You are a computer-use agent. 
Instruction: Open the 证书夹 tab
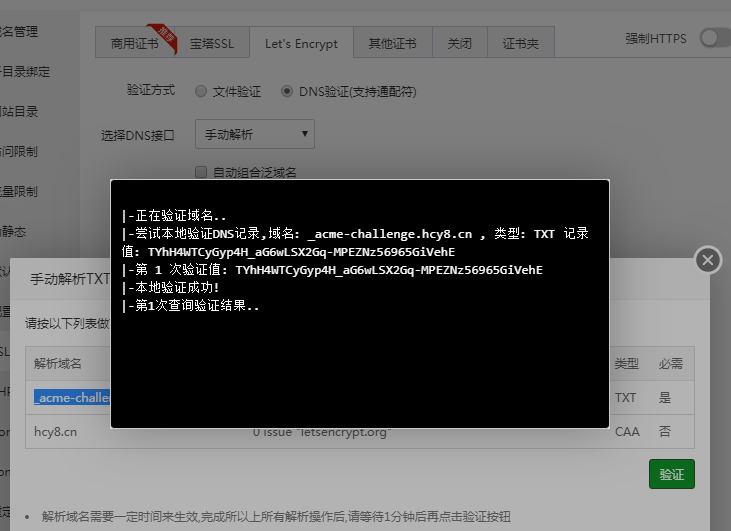coord(521,43)
